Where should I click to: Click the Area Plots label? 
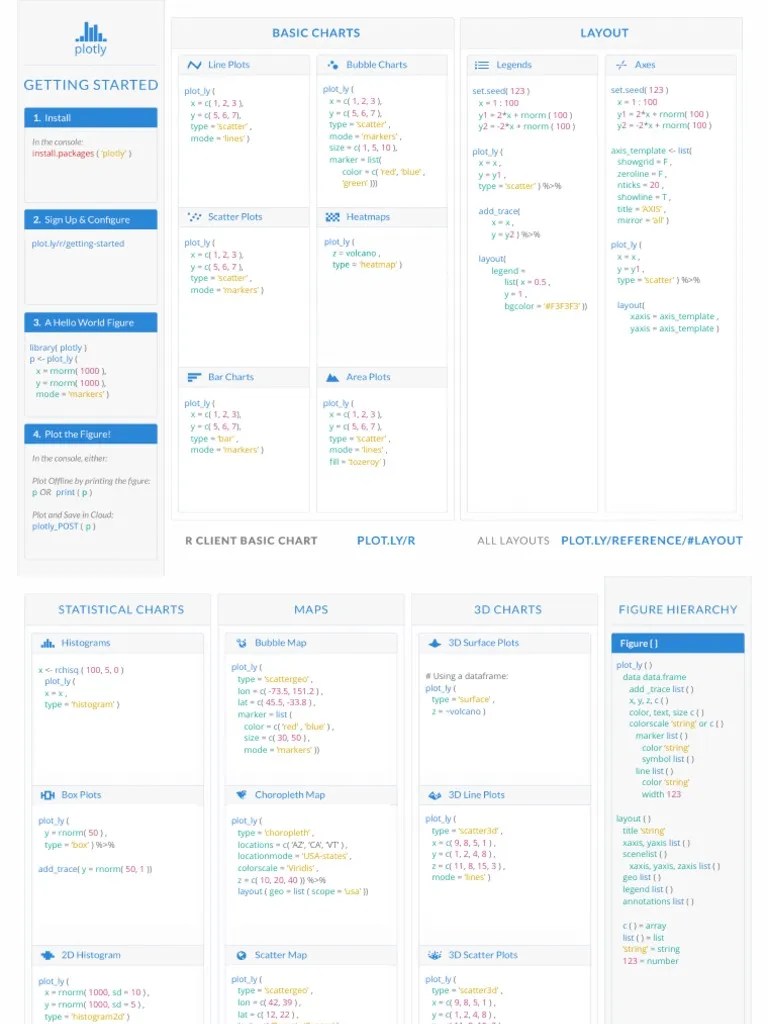click(368, 377)
